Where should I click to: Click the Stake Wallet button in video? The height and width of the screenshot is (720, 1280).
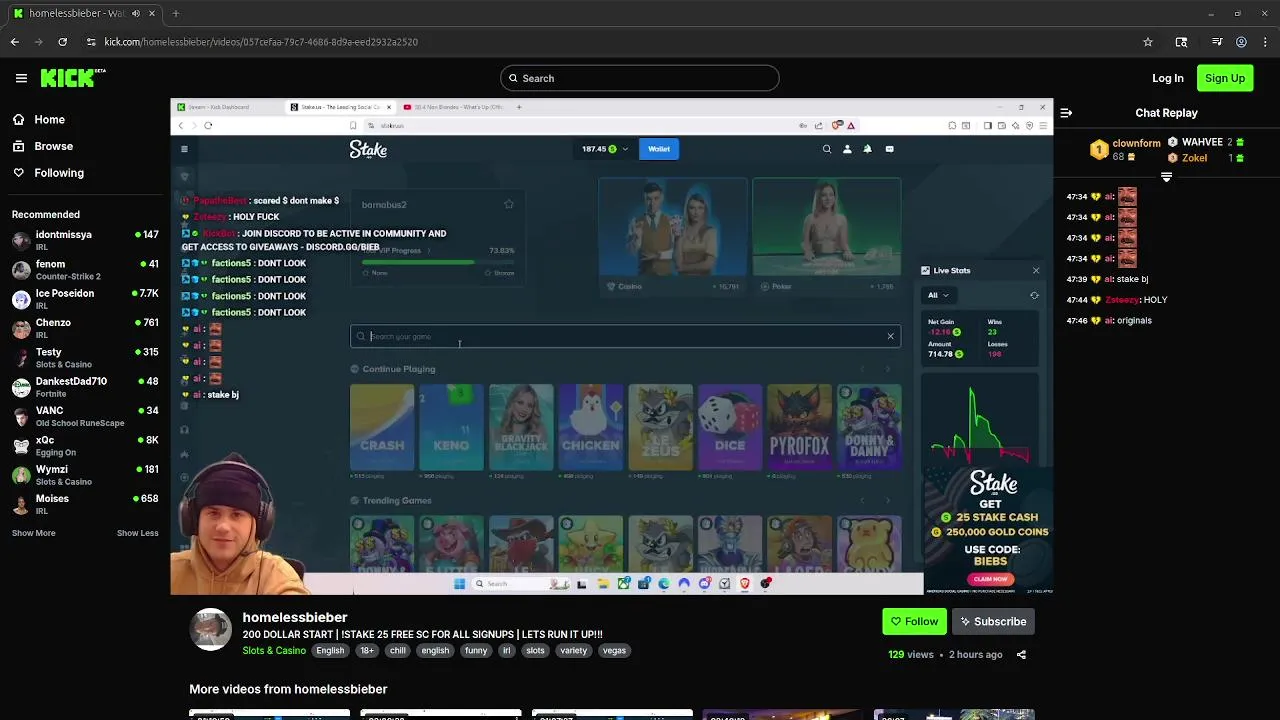pos(659,149)
